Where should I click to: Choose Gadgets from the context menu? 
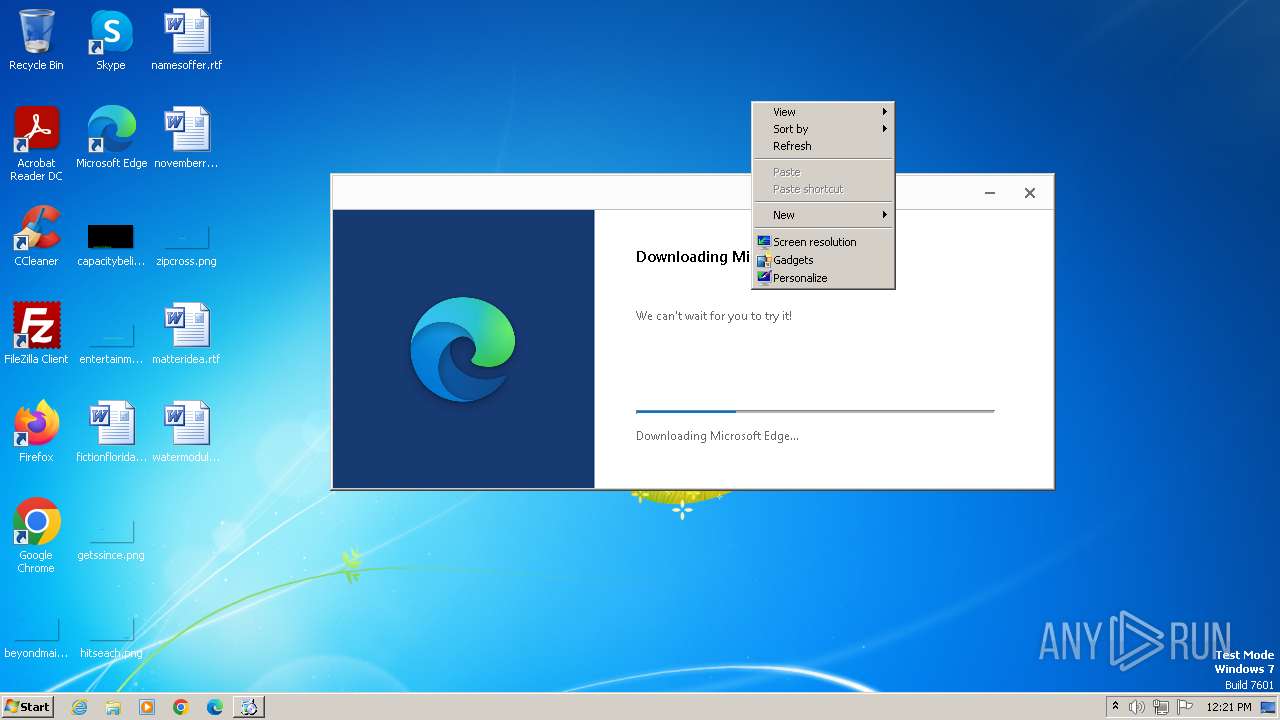pyautogui.click(x=823, y=260)
